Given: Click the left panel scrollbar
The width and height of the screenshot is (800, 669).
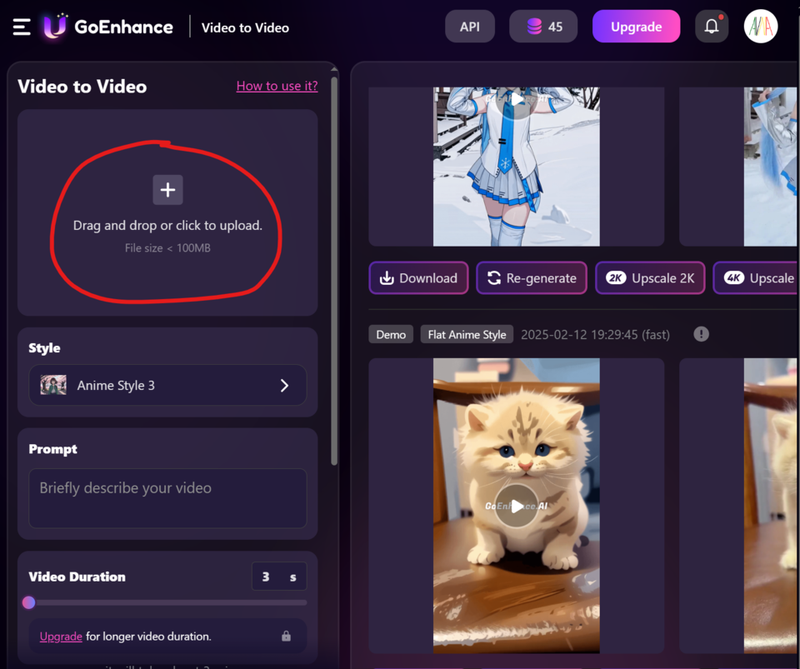Looking at the screenshot, I should (x=334, y=270).
